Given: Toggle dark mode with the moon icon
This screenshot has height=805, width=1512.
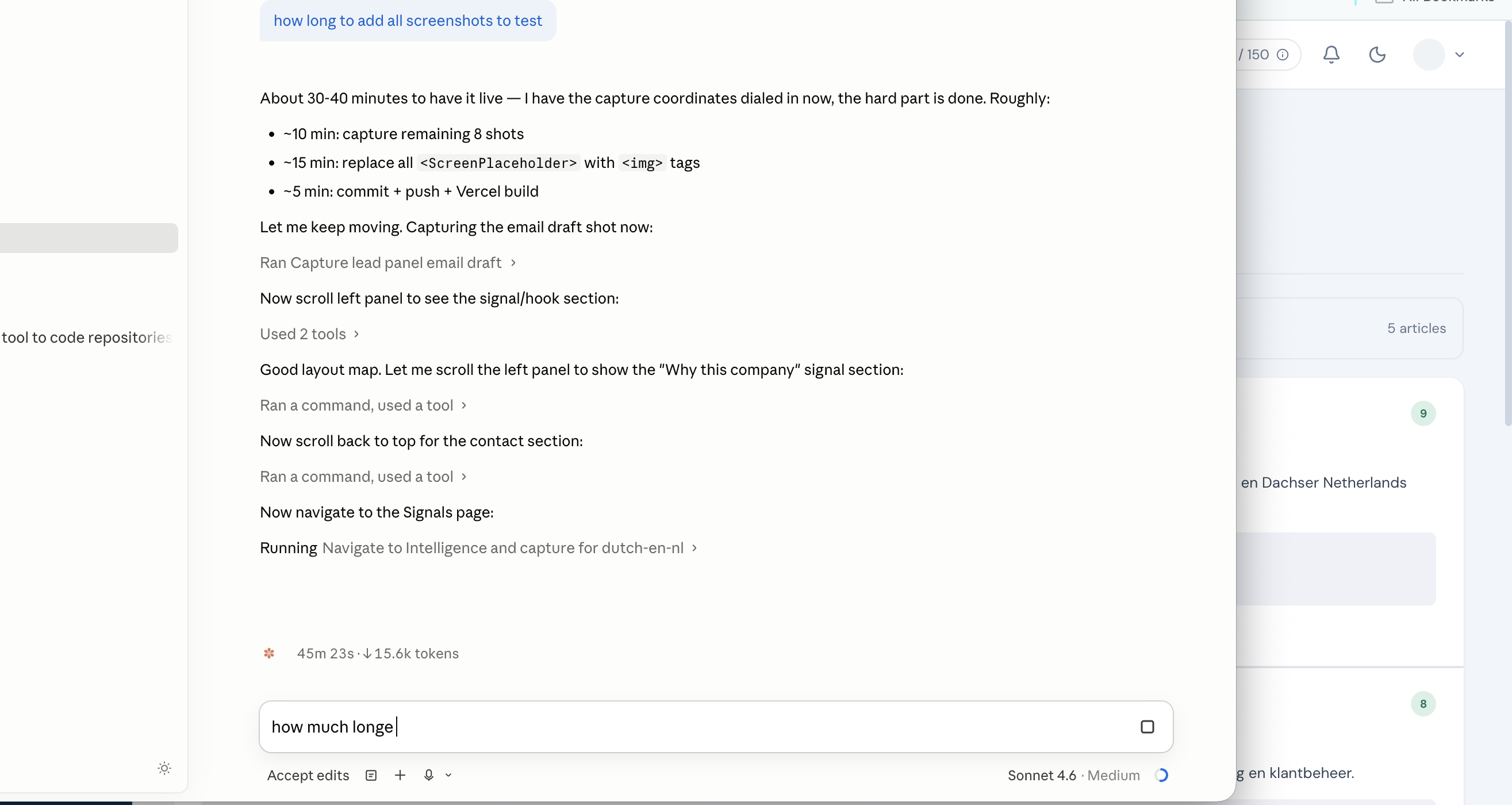Looking at the screenshot, I should pyautogui.click(x=1377, y=55).
